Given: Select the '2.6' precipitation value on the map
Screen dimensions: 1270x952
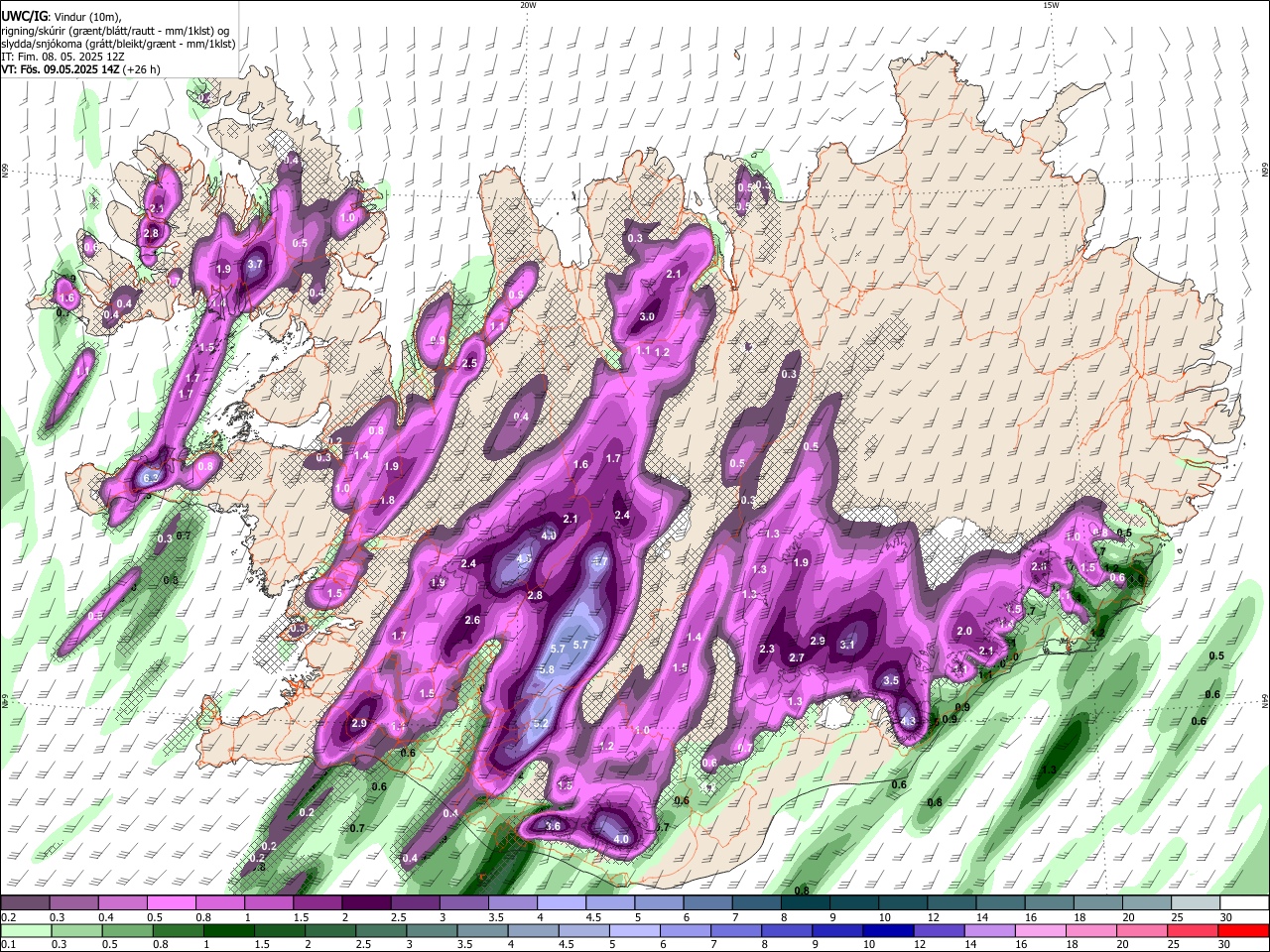Looking at the screenshot, I should tap(472, 621).
